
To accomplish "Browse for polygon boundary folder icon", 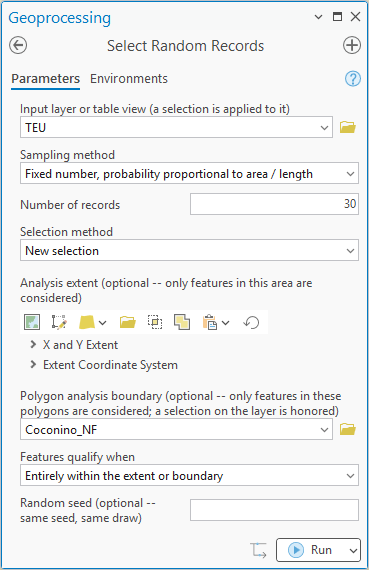I will pos(348,429).
